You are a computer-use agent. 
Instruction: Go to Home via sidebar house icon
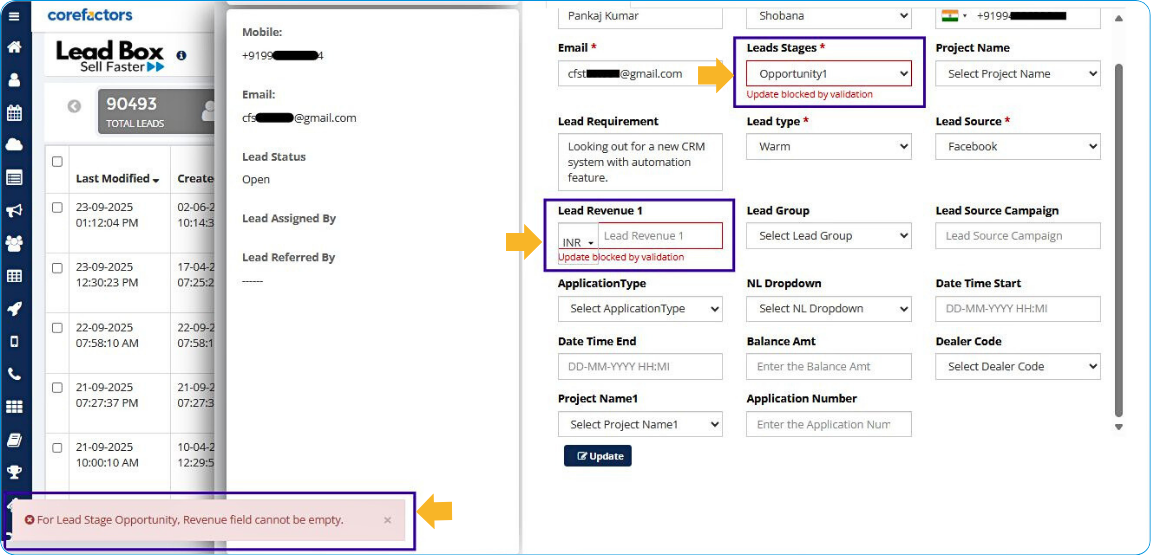tap(14, 48)
